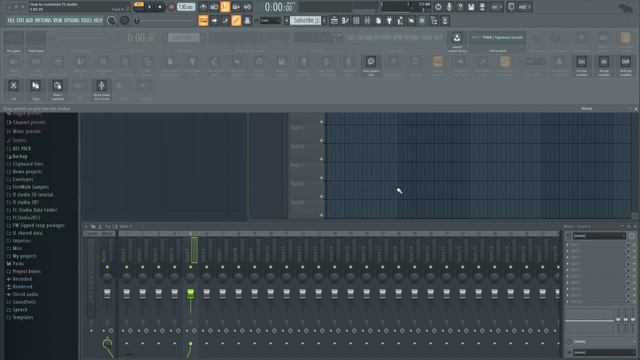Toggle loop recording icon
640x360 pixels.
tap(247, 7)
